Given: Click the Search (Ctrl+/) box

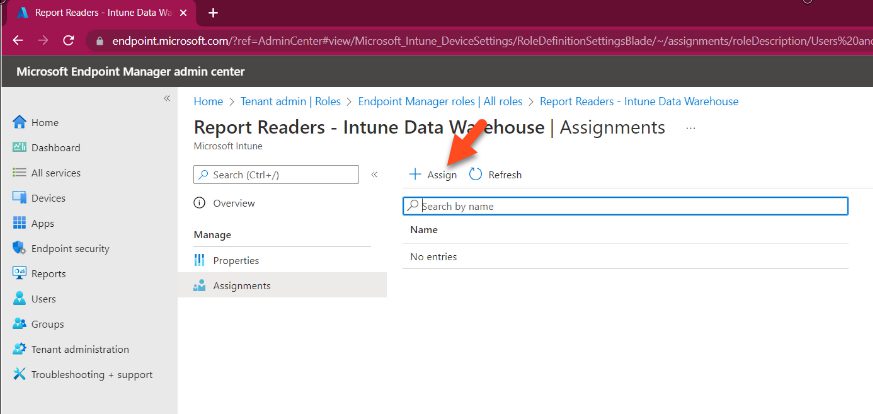Looking at the screenshot, I should pos(276,174).
